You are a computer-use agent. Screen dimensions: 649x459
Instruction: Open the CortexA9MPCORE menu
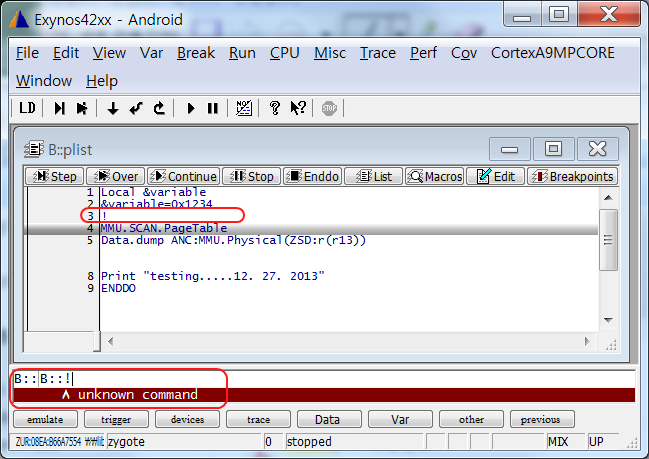pos(554,53)
